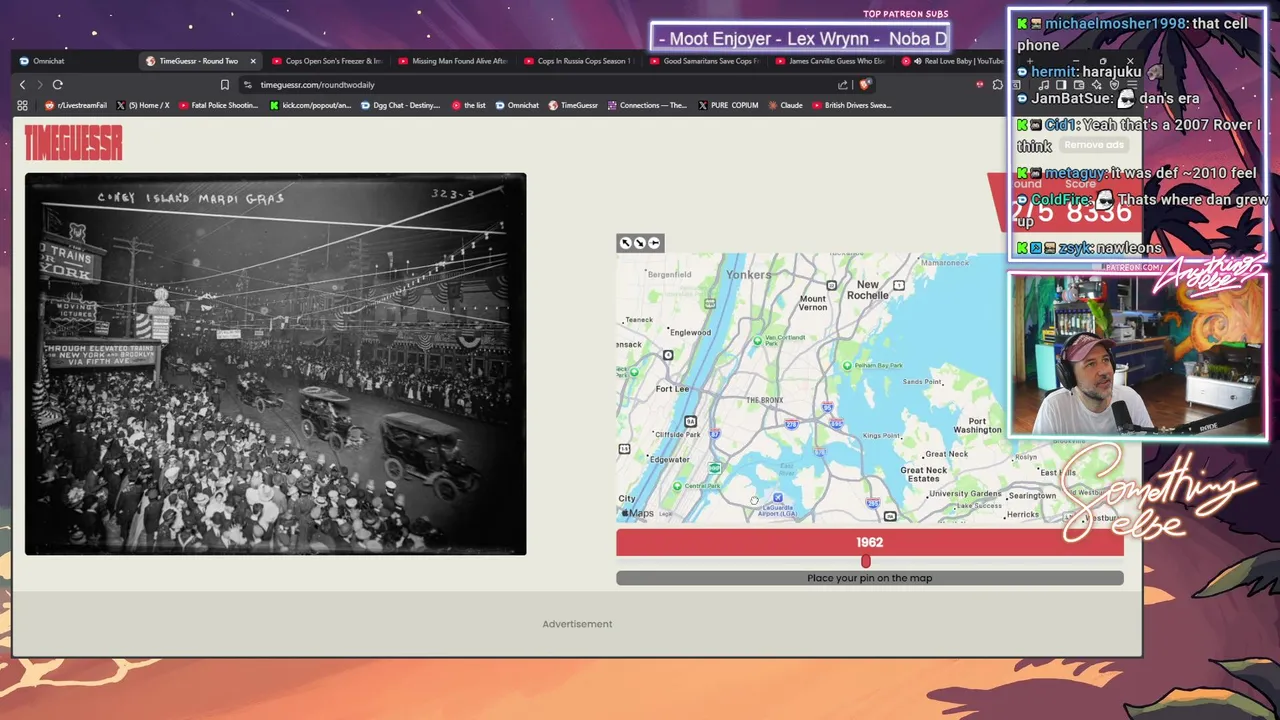Click michaelmosher1998 username in chat overlay
Viewport: 1280px width, 720px height.
(x=1115, y=23)
